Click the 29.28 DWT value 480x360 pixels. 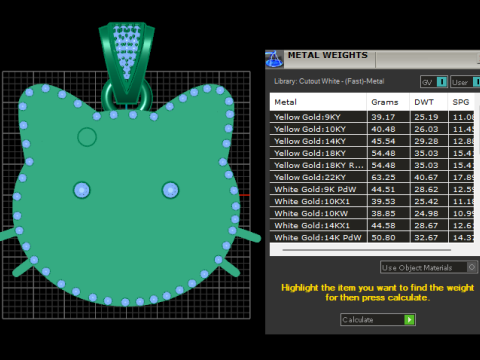[426, 141]
